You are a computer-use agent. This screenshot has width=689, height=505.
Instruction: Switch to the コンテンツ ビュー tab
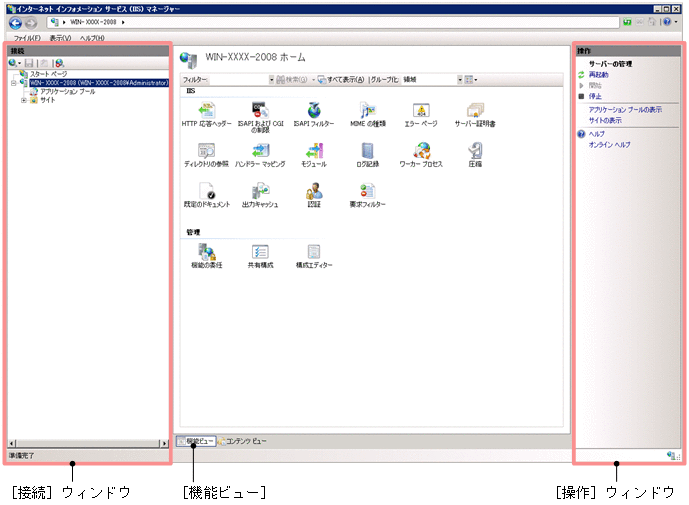pos(242,441)
